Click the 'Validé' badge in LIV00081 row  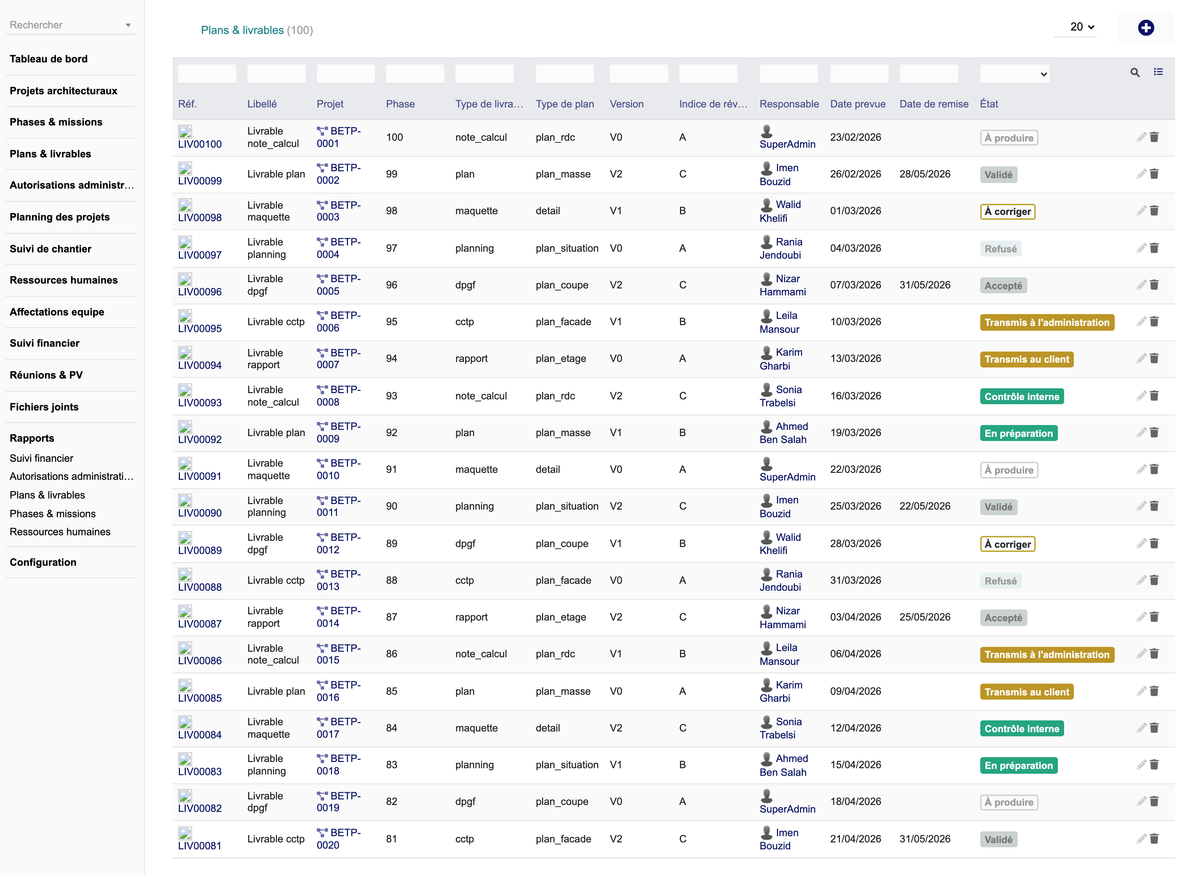[x=999, y=839]
